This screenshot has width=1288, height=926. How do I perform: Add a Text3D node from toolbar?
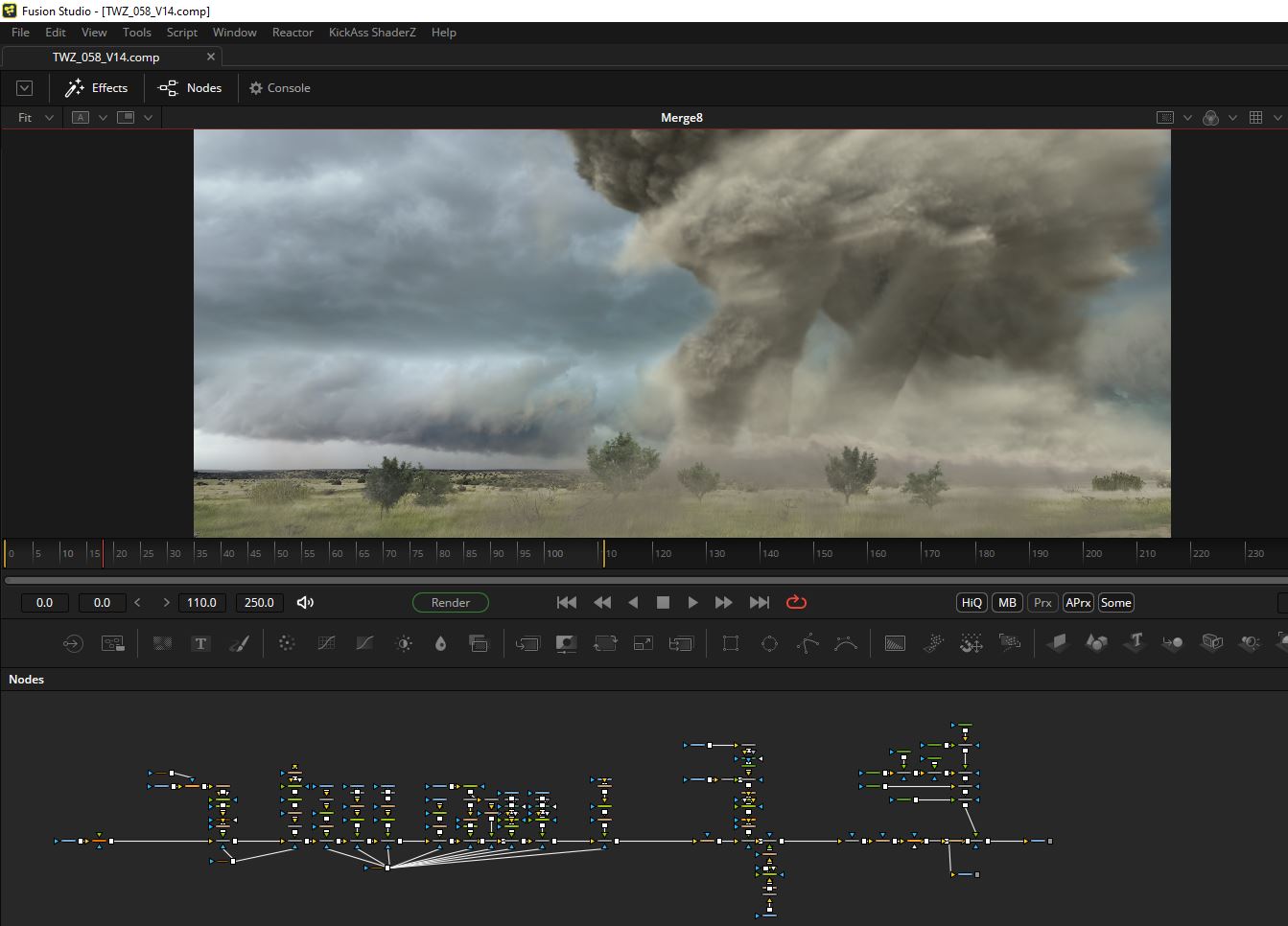point(1136,642)
